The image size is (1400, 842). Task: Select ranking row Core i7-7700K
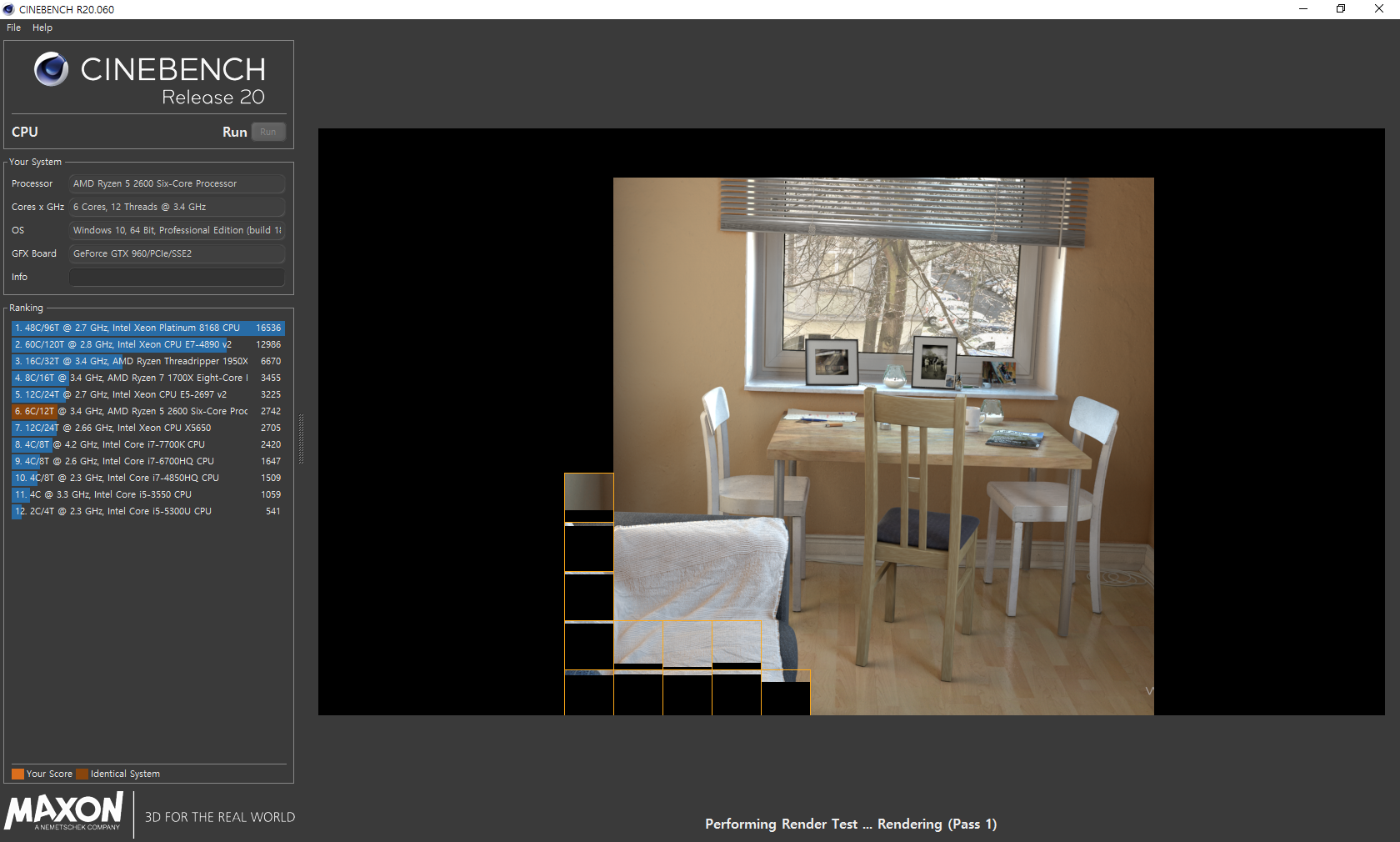tap(147, 444)
